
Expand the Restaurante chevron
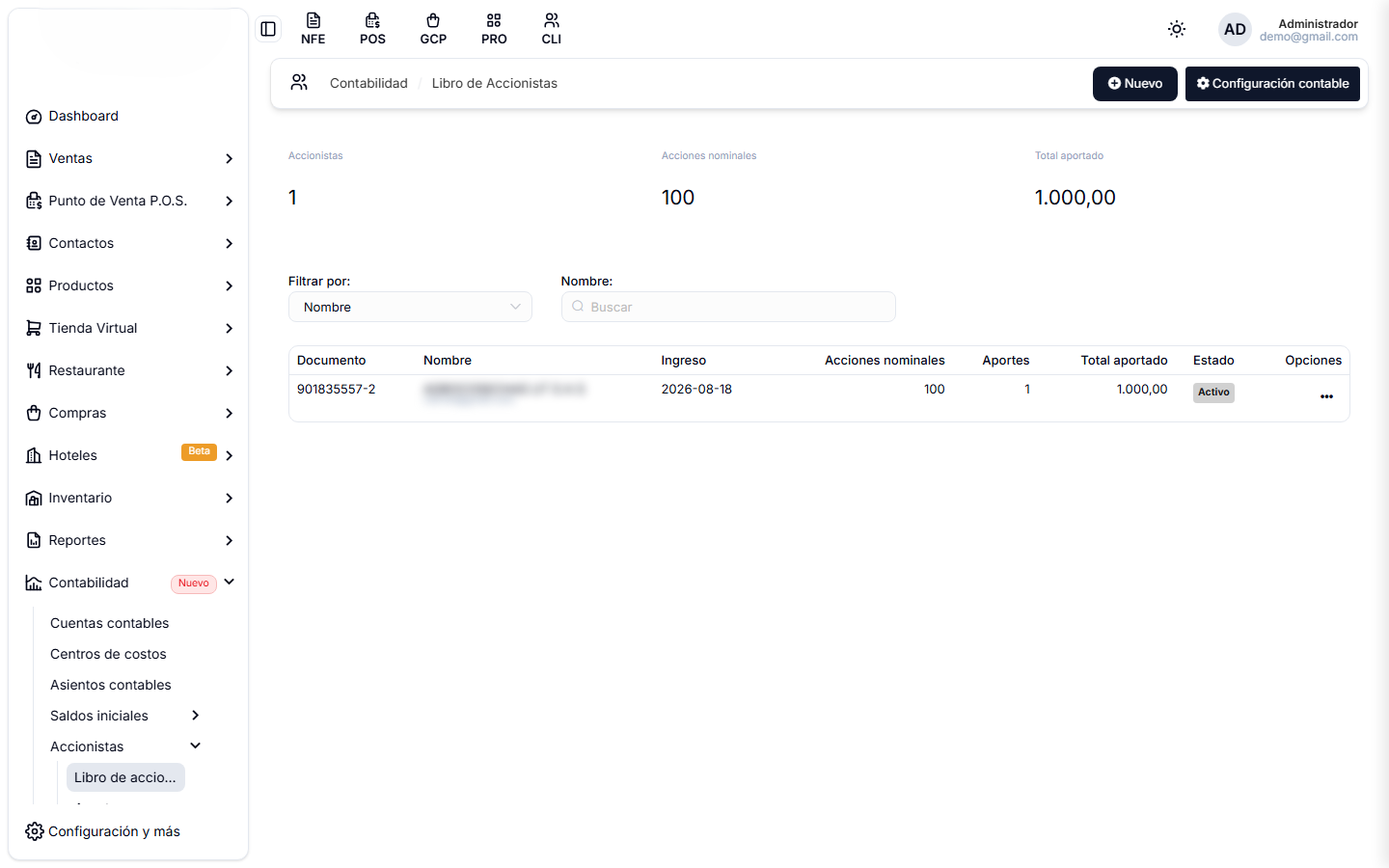(229, 370)
